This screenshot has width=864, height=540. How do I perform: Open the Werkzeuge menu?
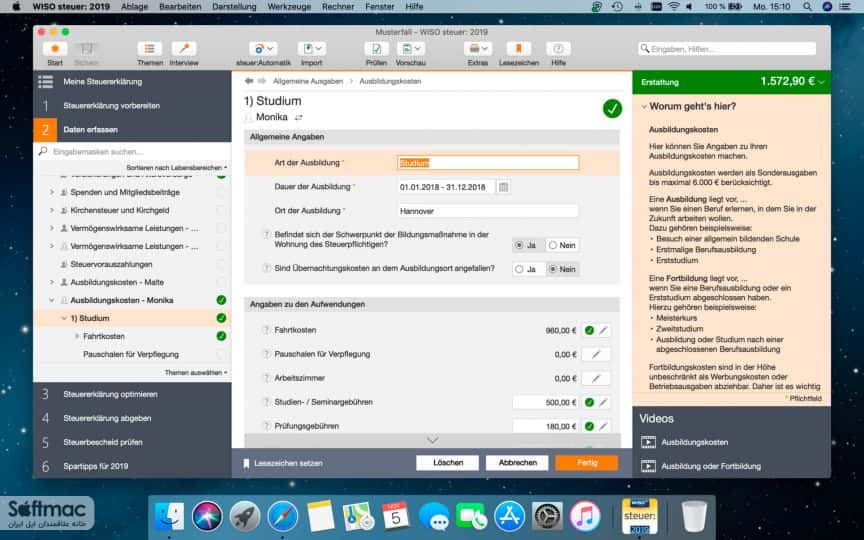[289, 7]
